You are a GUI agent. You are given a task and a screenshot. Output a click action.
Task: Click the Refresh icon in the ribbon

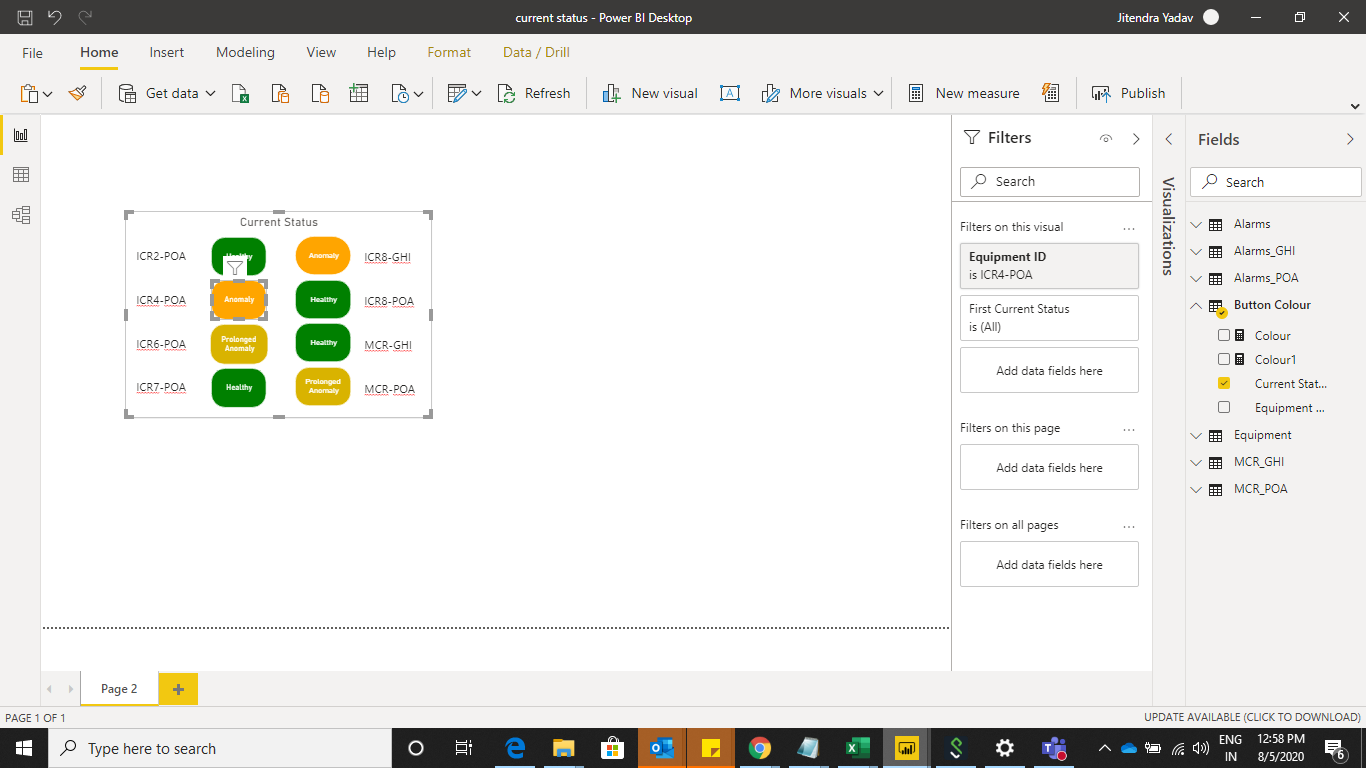(x=507, y=93)
